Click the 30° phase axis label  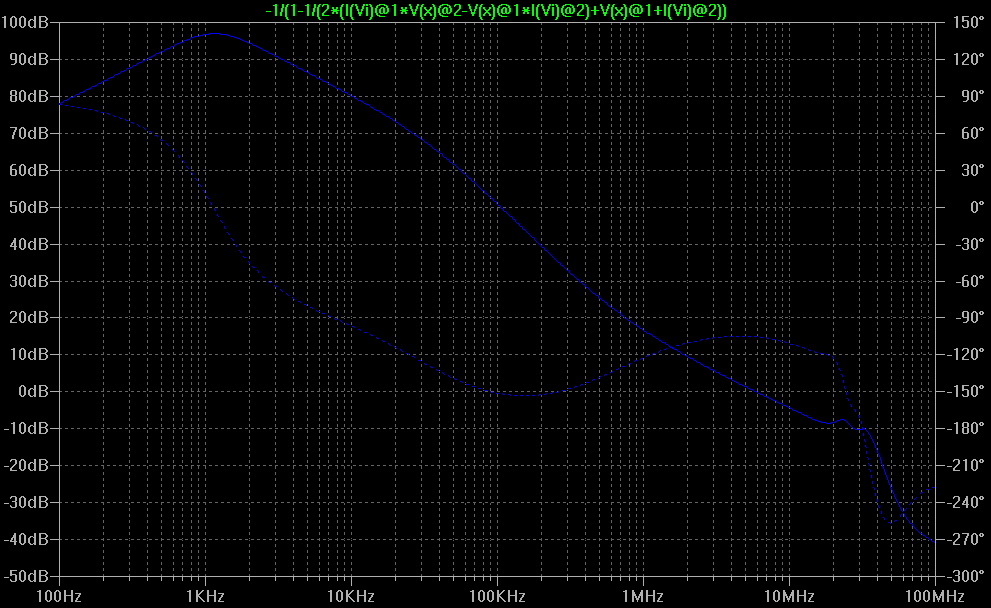click(x=973, y=171)
